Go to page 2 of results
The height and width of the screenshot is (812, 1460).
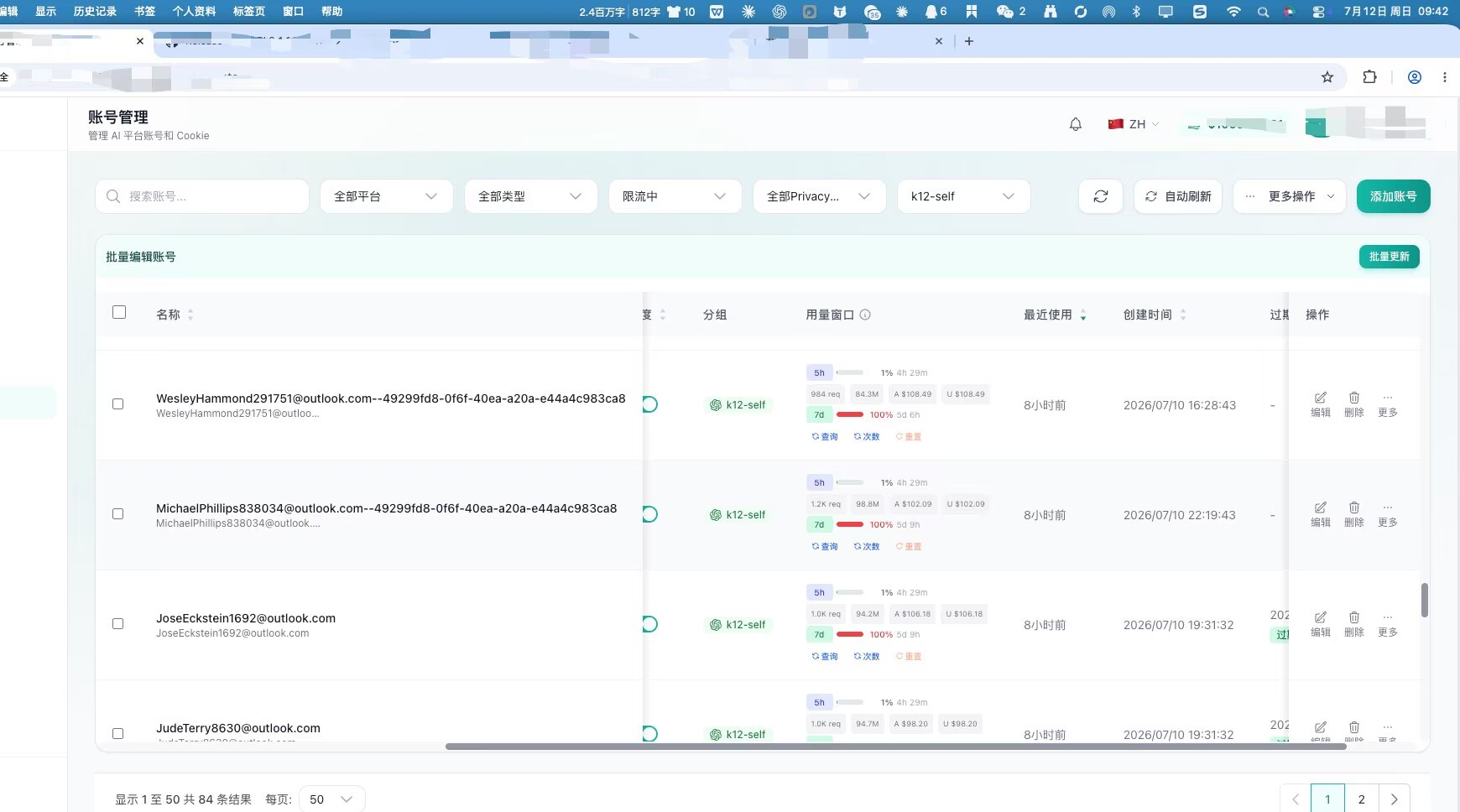(x=1361, y=799)
